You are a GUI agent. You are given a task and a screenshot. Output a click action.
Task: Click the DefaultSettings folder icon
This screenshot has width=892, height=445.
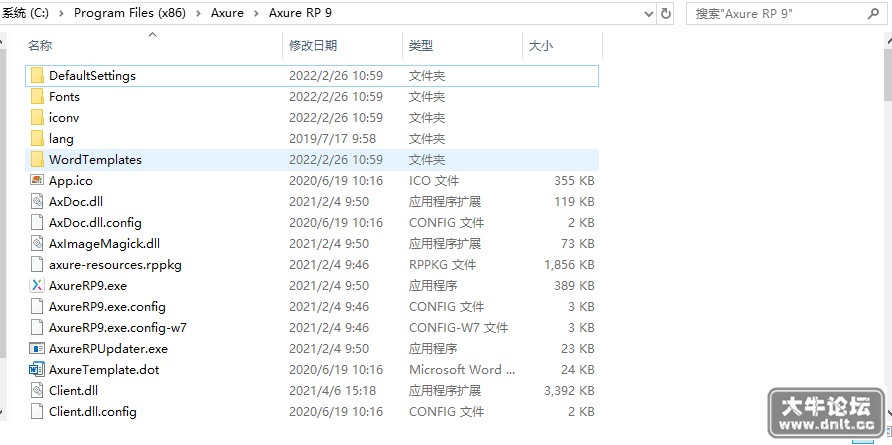[38, 76]
